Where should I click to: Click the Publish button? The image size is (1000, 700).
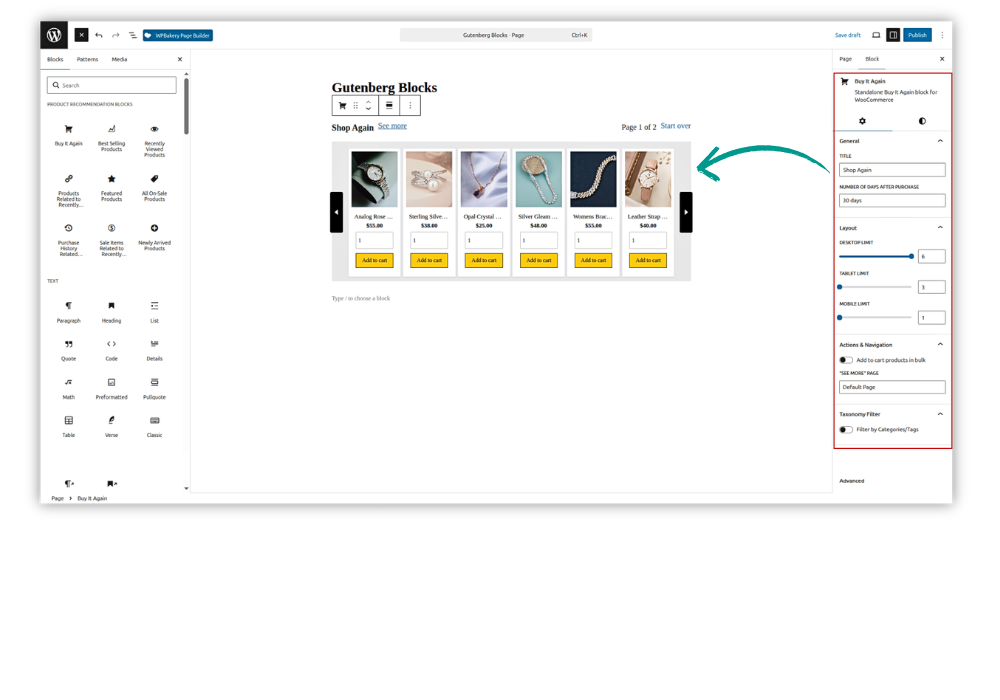click(x=917, y=35)
